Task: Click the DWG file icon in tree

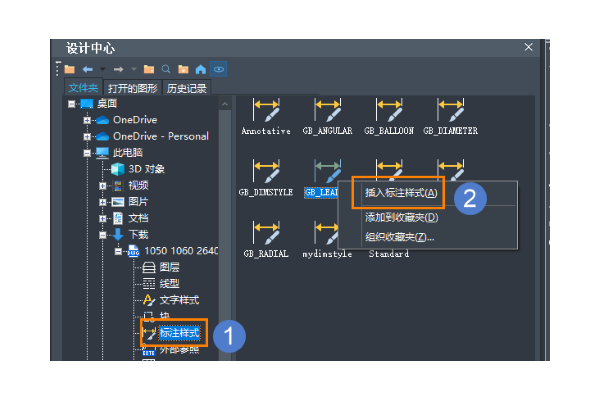Action: click(134, 251)
